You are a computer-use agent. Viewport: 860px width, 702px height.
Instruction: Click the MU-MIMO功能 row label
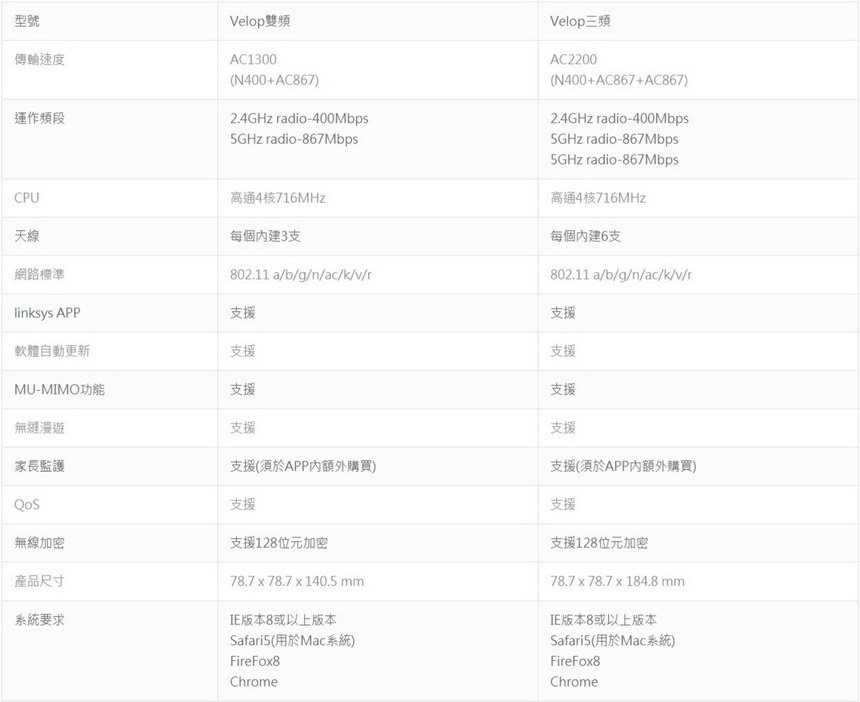point(59,389)
